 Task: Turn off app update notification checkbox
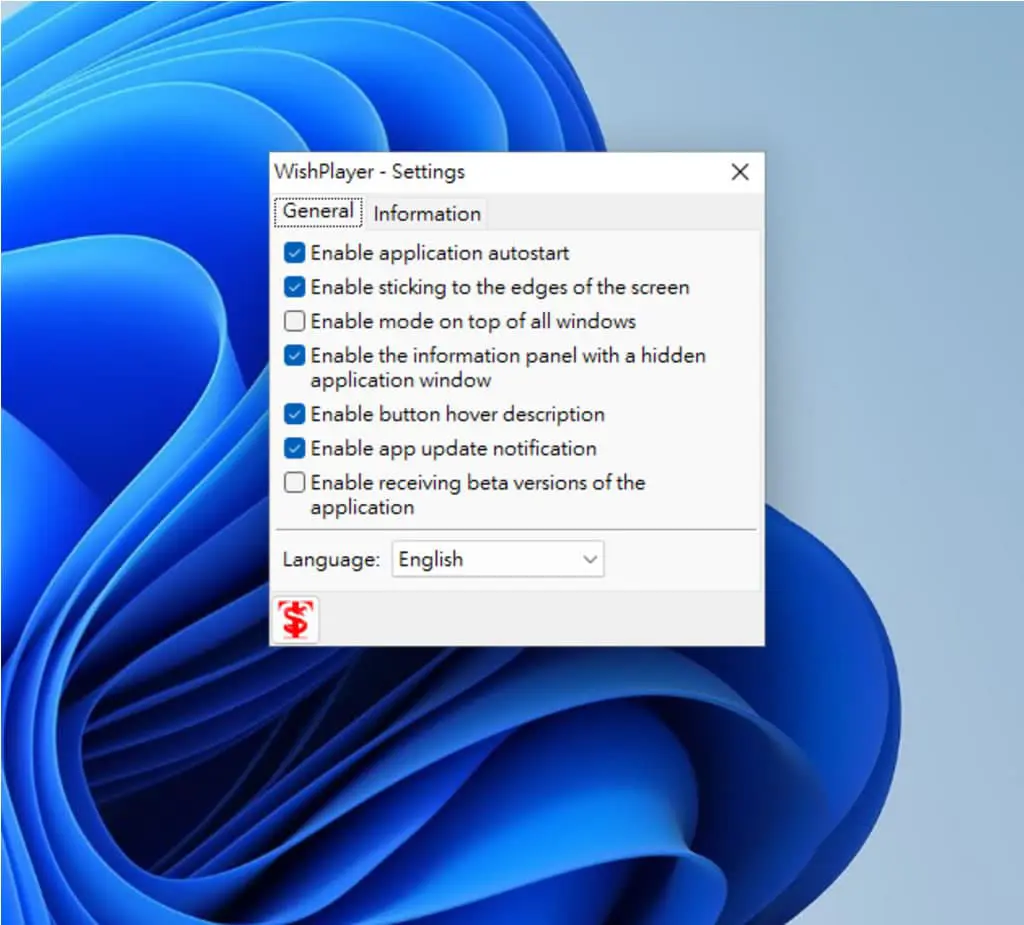point(295,448)
